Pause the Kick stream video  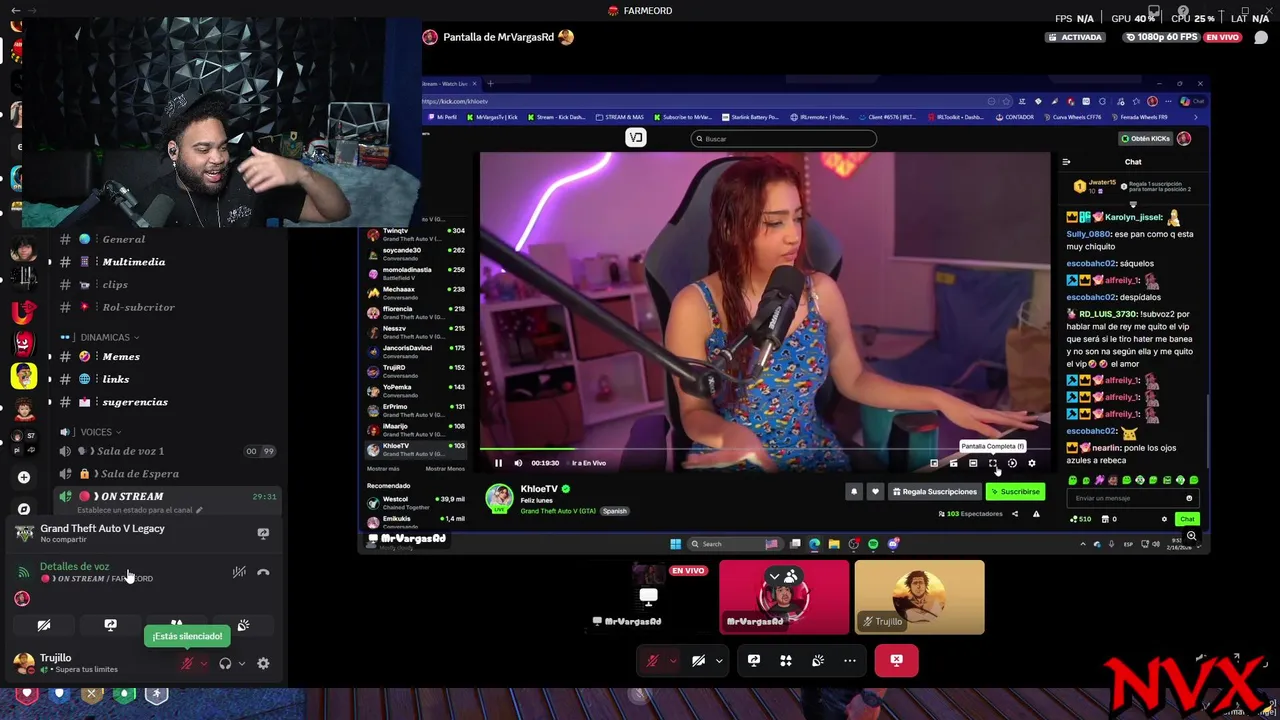(x=498, y=463)
